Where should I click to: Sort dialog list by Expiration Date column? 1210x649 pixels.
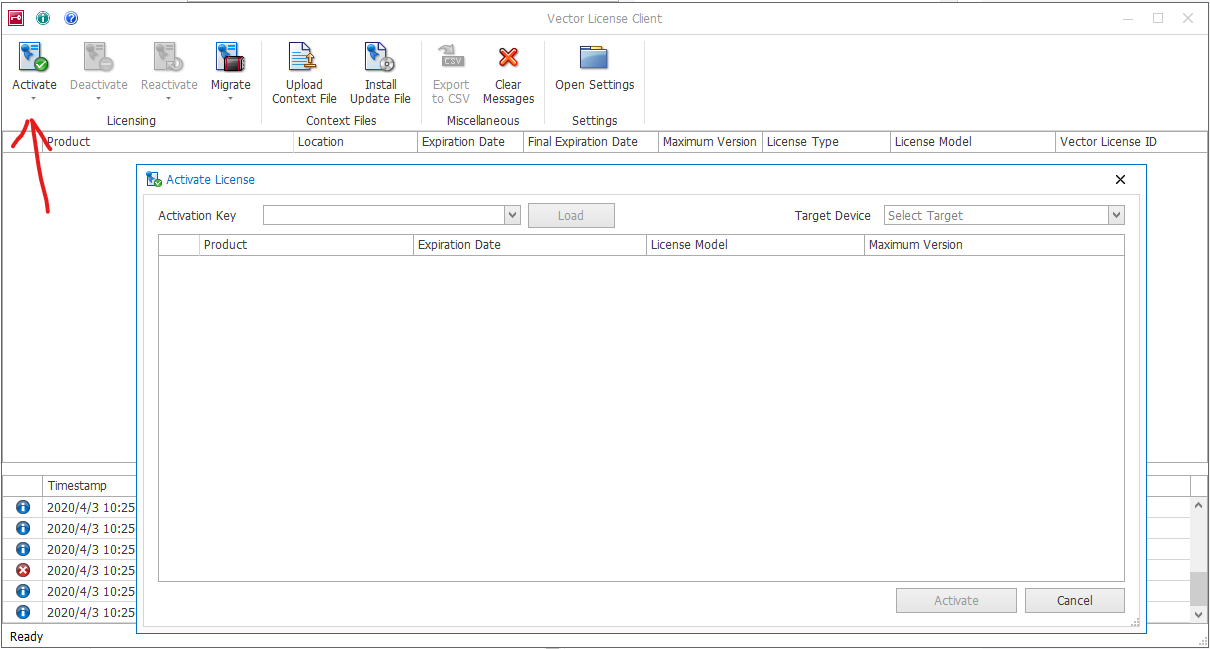(x=530, y=245)
